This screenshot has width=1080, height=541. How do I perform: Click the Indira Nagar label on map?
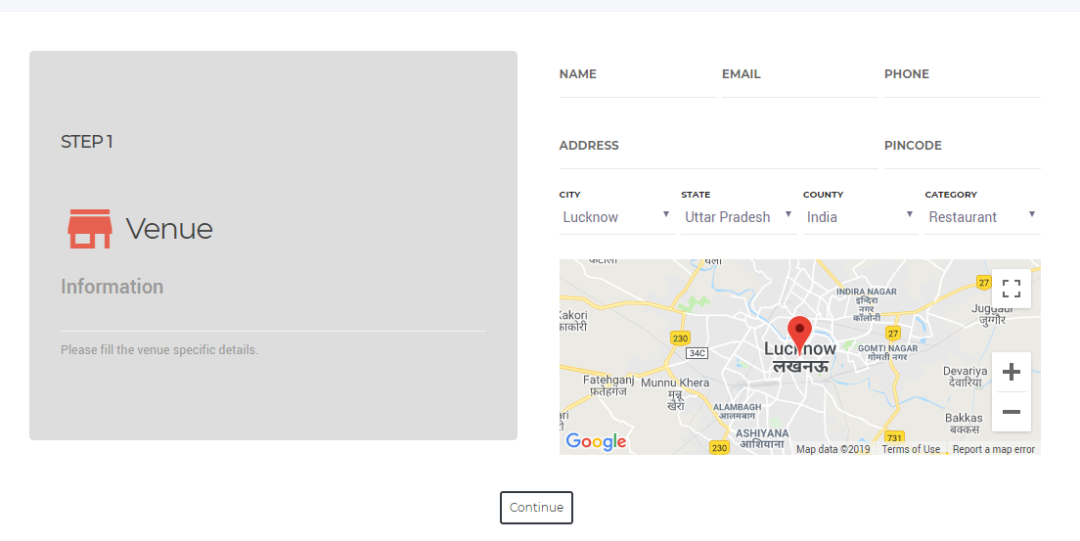click(866, 305)
